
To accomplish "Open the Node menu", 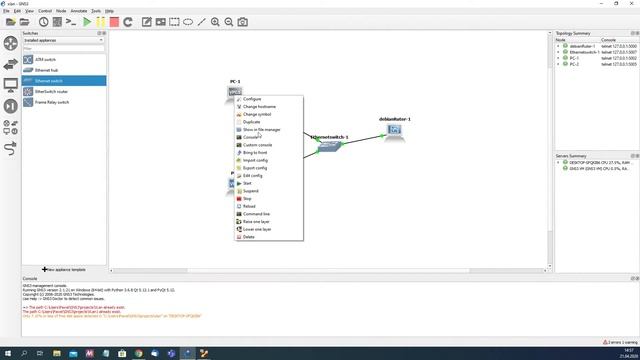I will click(x=61, y=11).
